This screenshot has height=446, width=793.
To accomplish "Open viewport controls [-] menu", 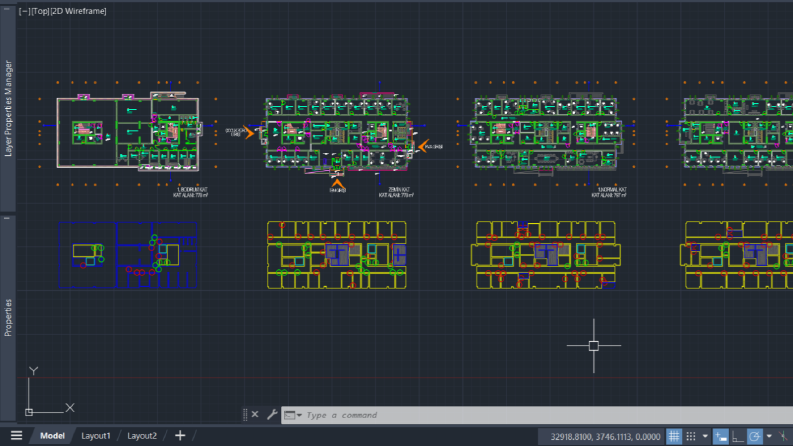I will (x=24, y=11).
